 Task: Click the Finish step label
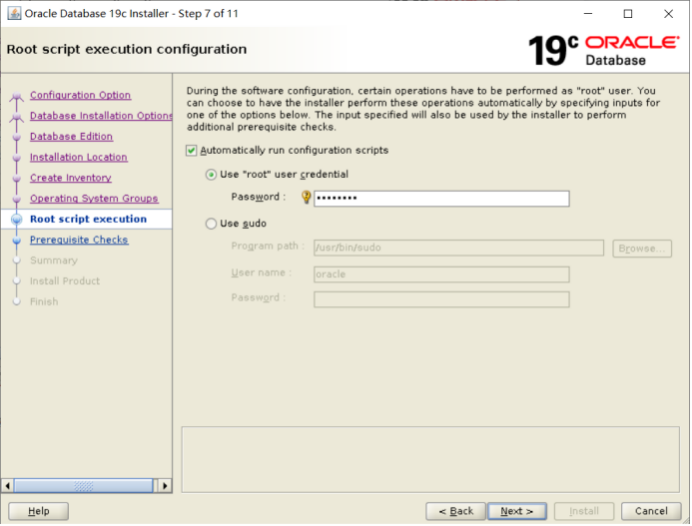44,302
